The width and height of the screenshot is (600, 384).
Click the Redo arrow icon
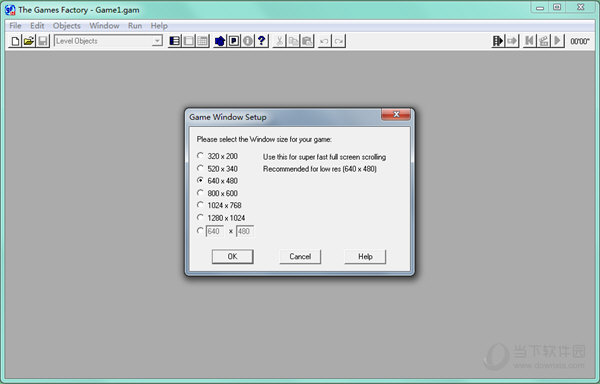[339, 41]
